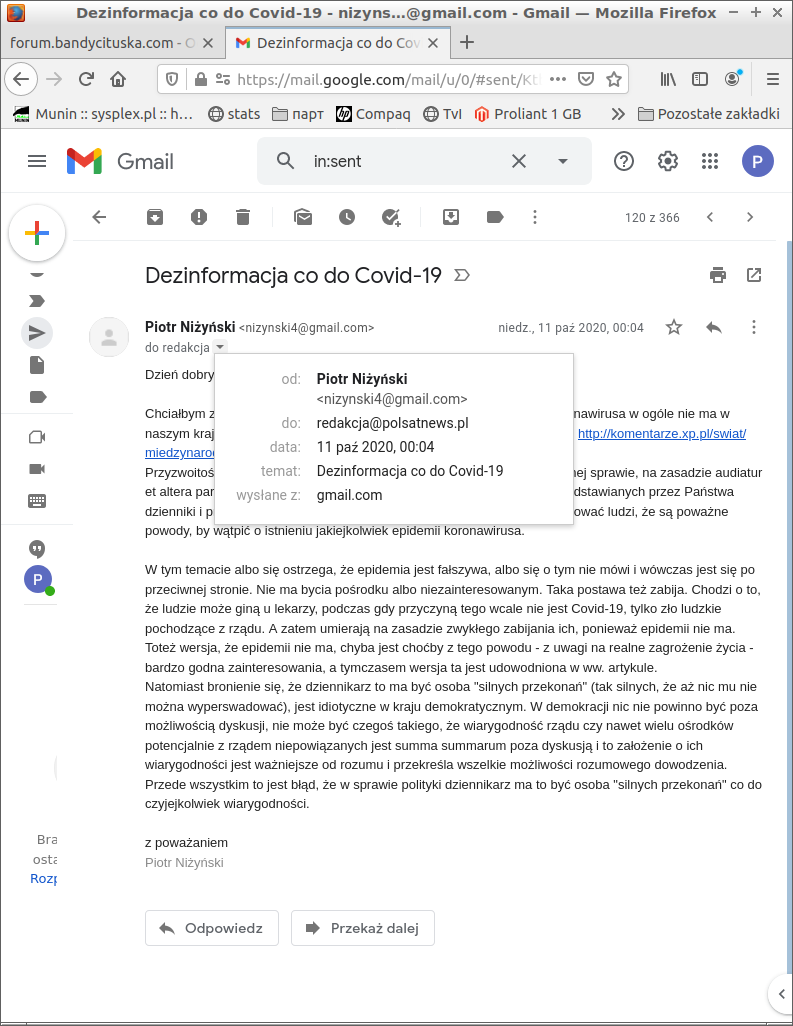The height and width of the screenshot is (1026, 793).
Task: Open Hangouts conversations quote icon
Action: tap(37, 549)
